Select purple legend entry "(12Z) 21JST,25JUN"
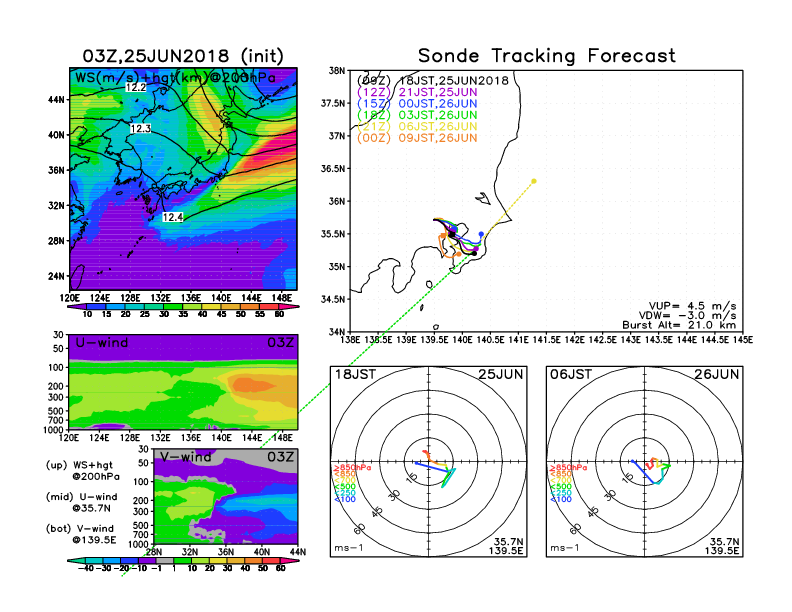This screenshot has height=612, width=792. pos(417,92)
